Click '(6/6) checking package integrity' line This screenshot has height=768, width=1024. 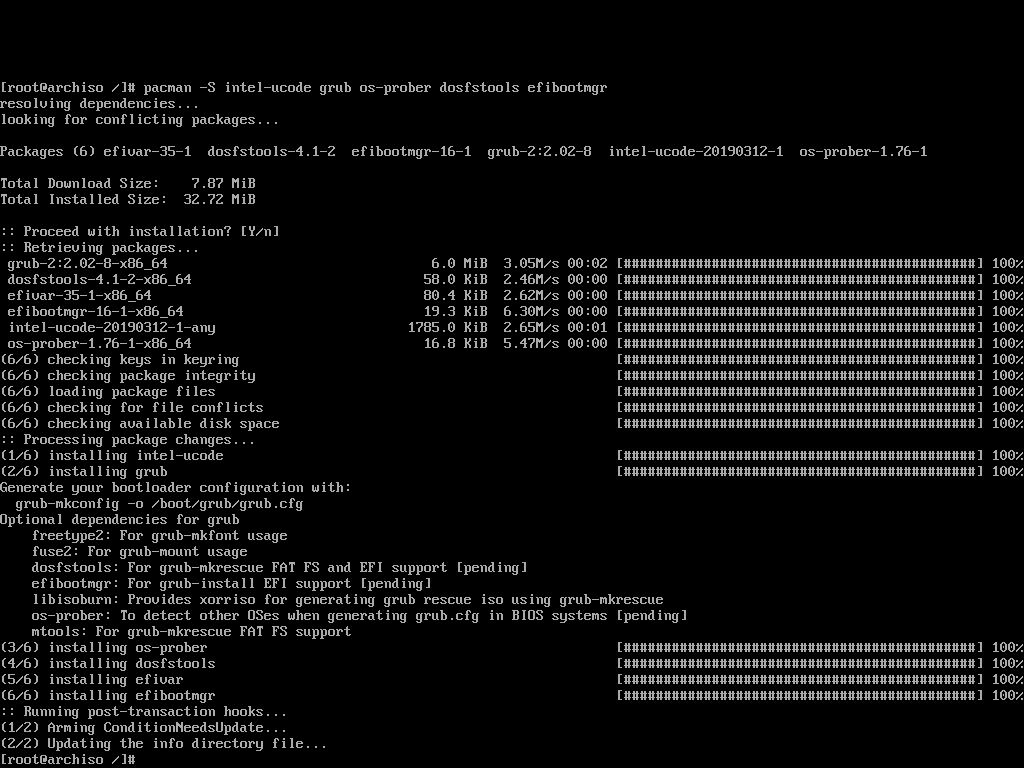tap(127, 376)
